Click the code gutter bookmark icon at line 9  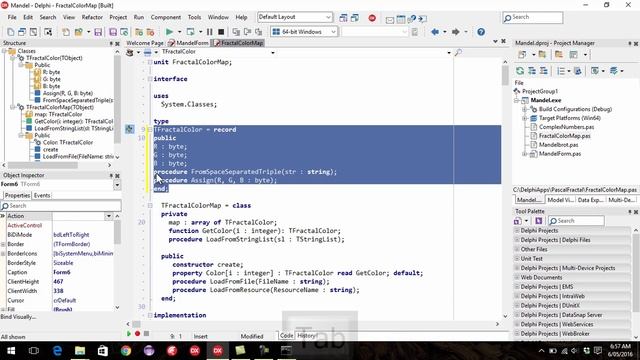(x=130, y=129)
